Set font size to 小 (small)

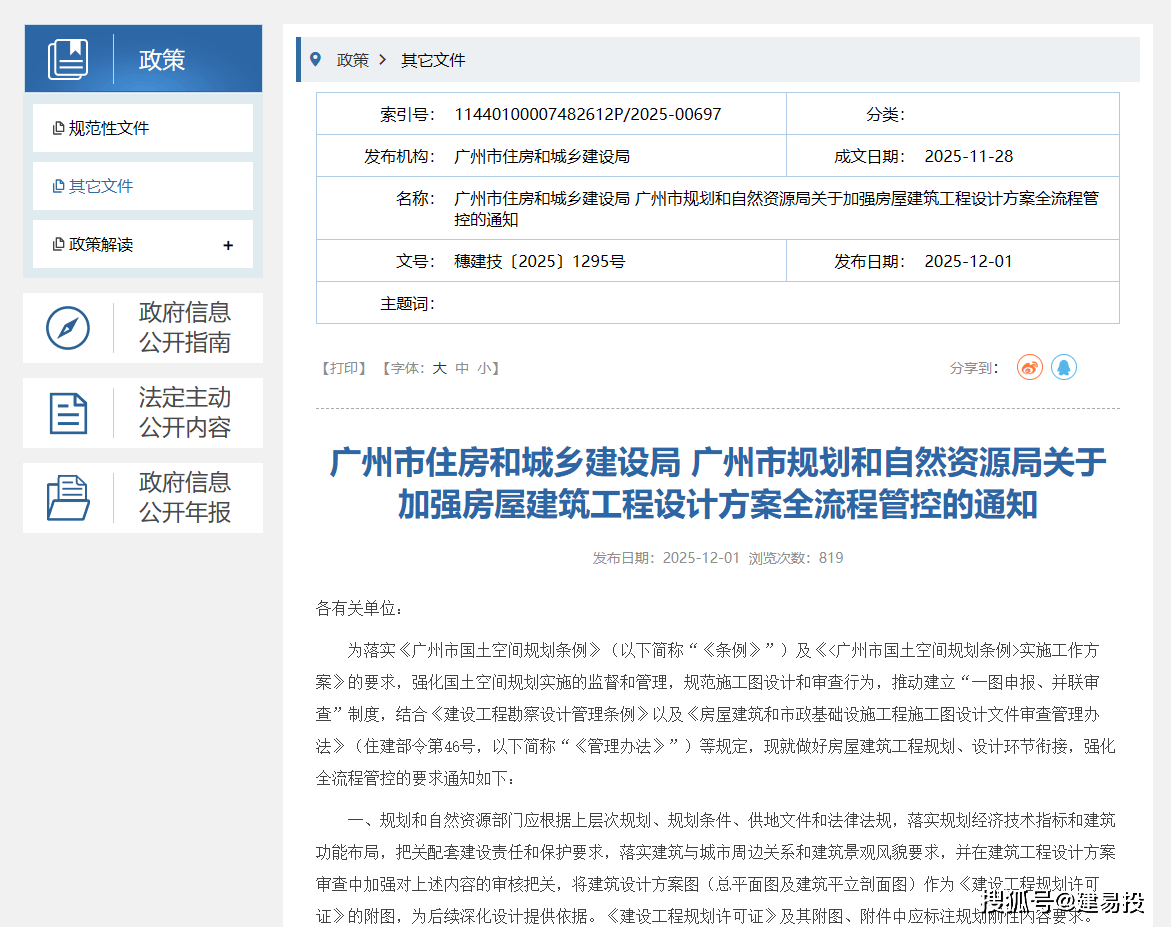click(x=484, y=368)
